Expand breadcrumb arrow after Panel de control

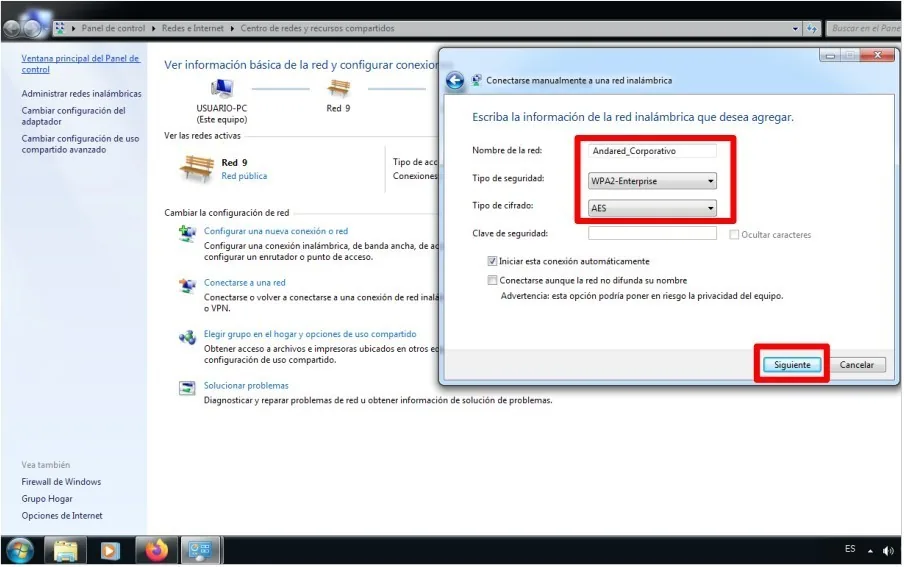point(154,28)
